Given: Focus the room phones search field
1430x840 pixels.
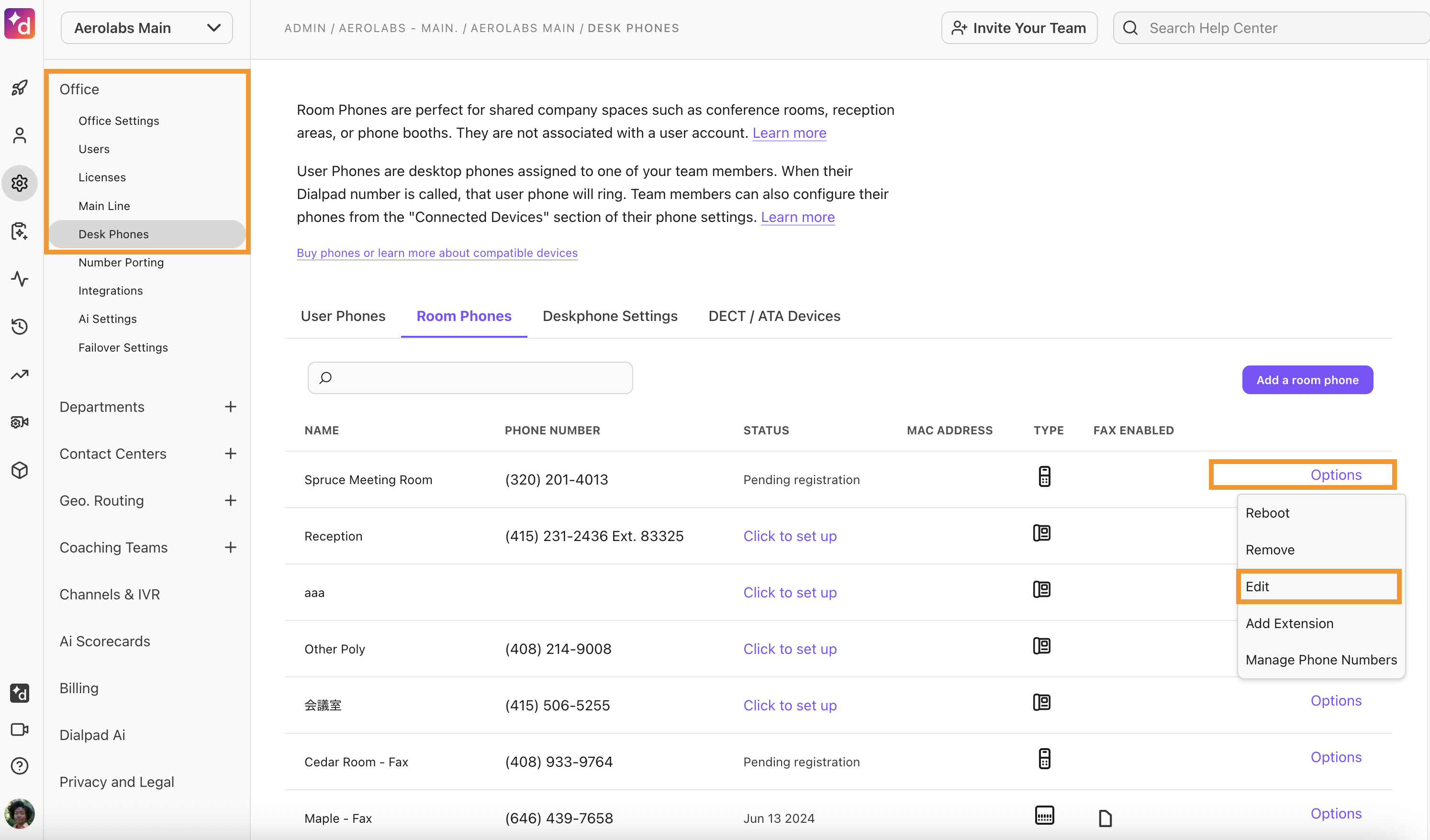Looking at the screenshot, I should (470, 378).
